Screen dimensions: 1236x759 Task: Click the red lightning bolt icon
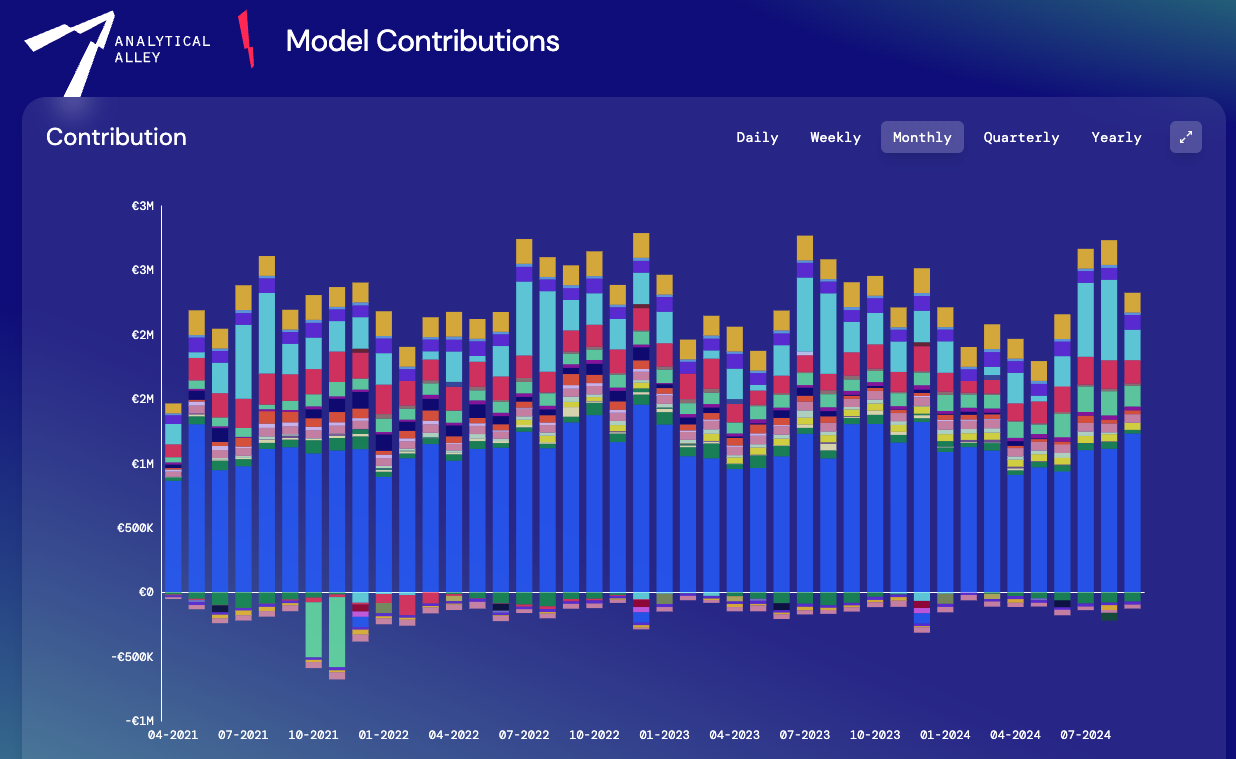(246, 40)
